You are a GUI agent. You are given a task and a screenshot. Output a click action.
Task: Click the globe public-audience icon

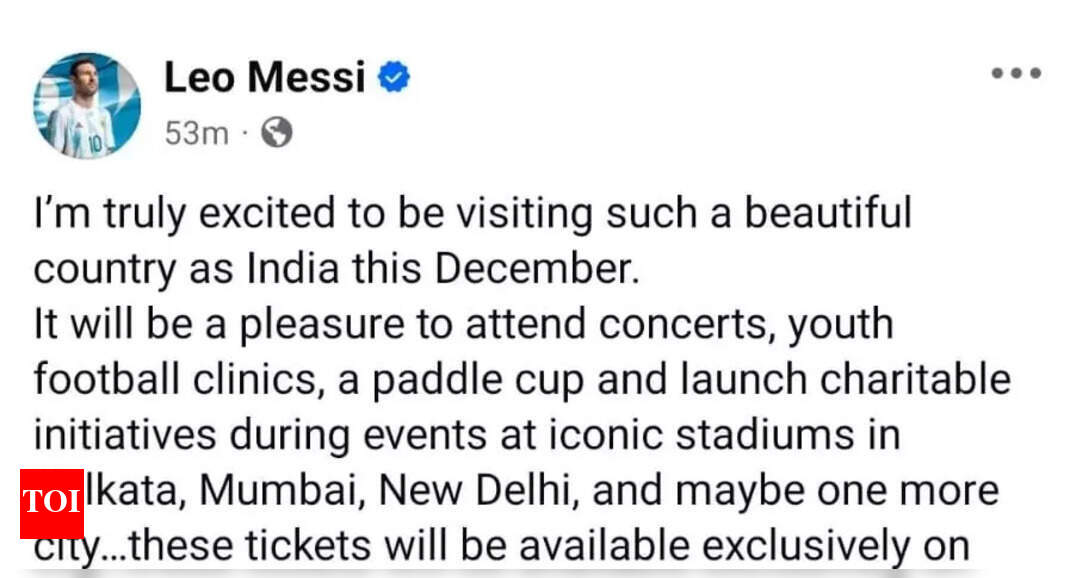tap(276, 131)
